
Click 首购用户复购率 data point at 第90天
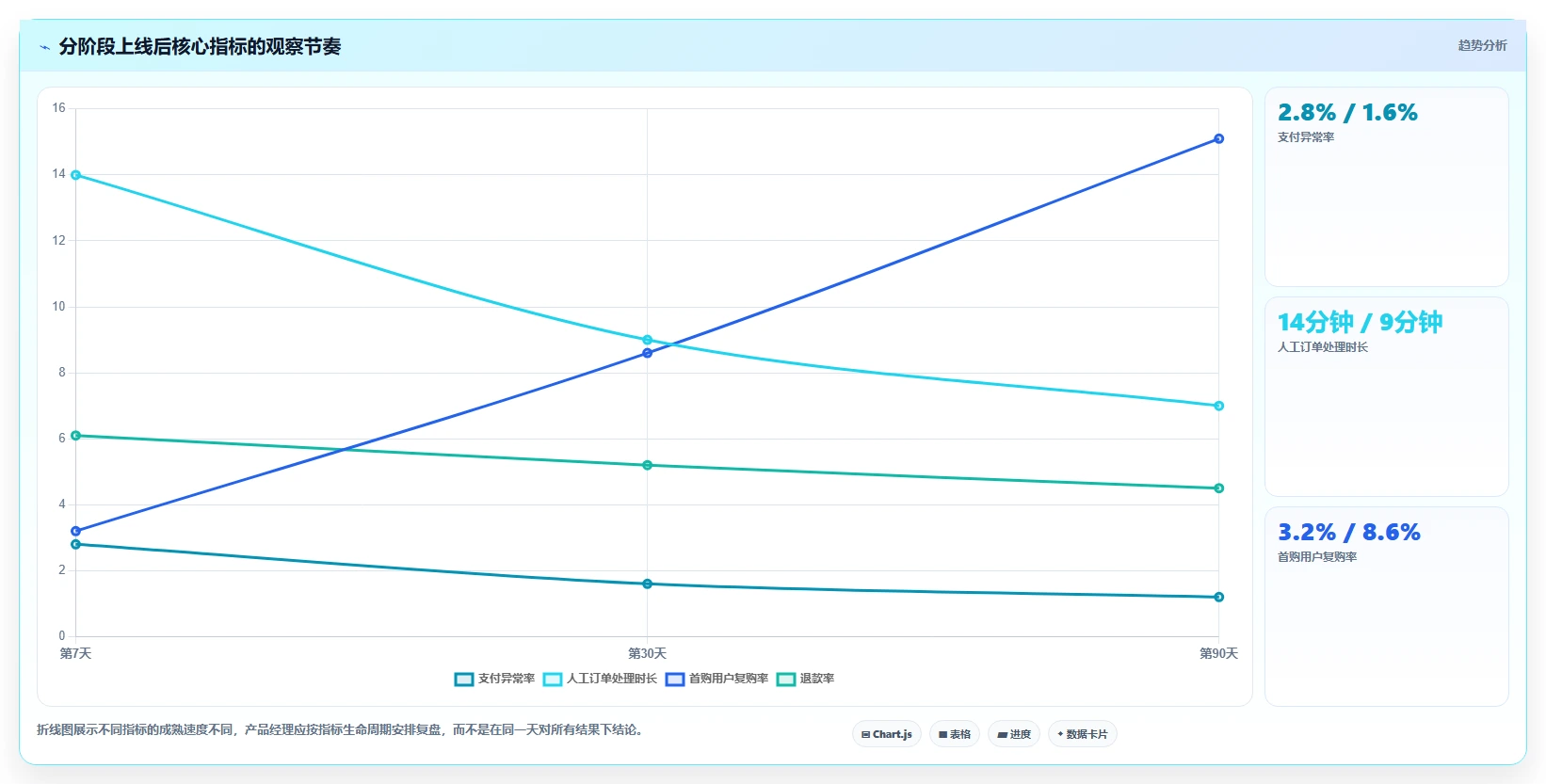[x=1218, y=138]
